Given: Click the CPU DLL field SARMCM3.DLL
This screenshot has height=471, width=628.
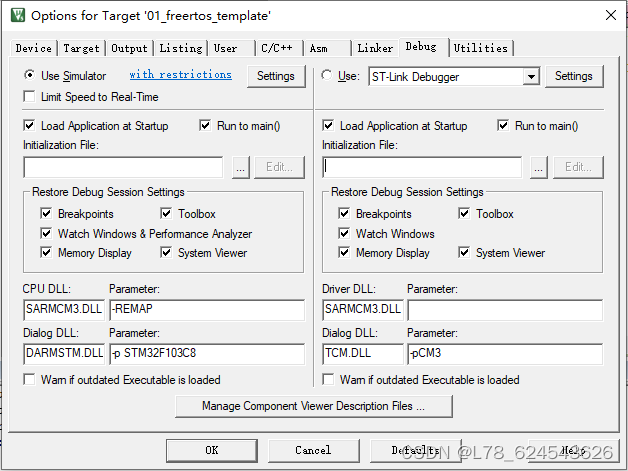Looking at the screenshot, I should pos(64,310).
